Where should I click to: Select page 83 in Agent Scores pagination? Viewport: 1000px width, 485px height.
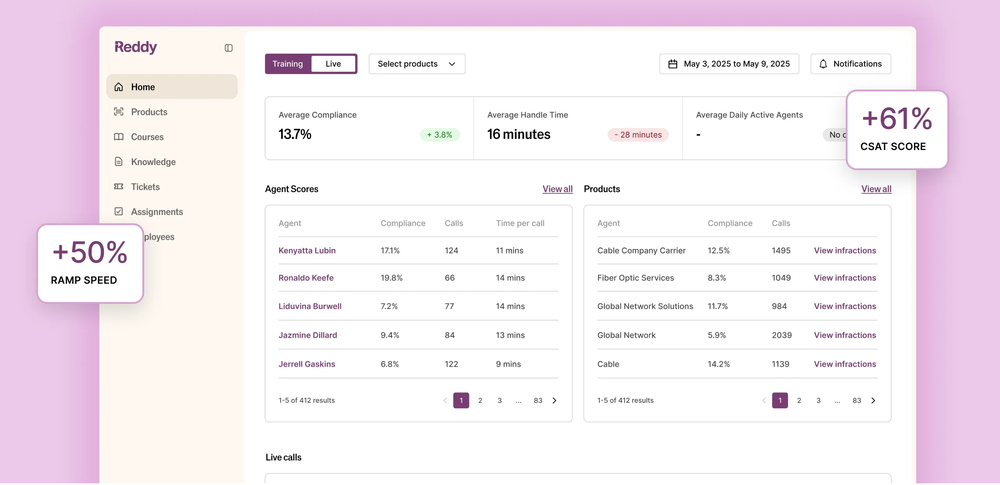point(538,401)
